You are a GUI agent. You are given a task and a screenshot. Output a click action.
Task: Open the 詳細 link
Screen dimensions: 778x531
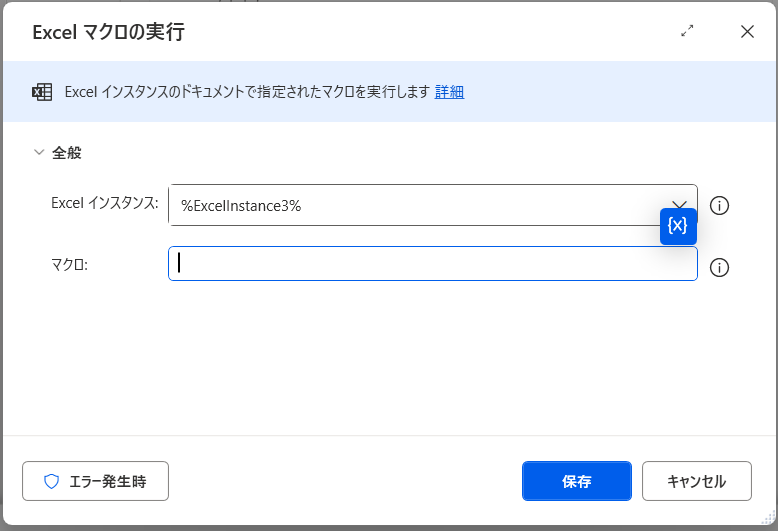tap(449, 92)
